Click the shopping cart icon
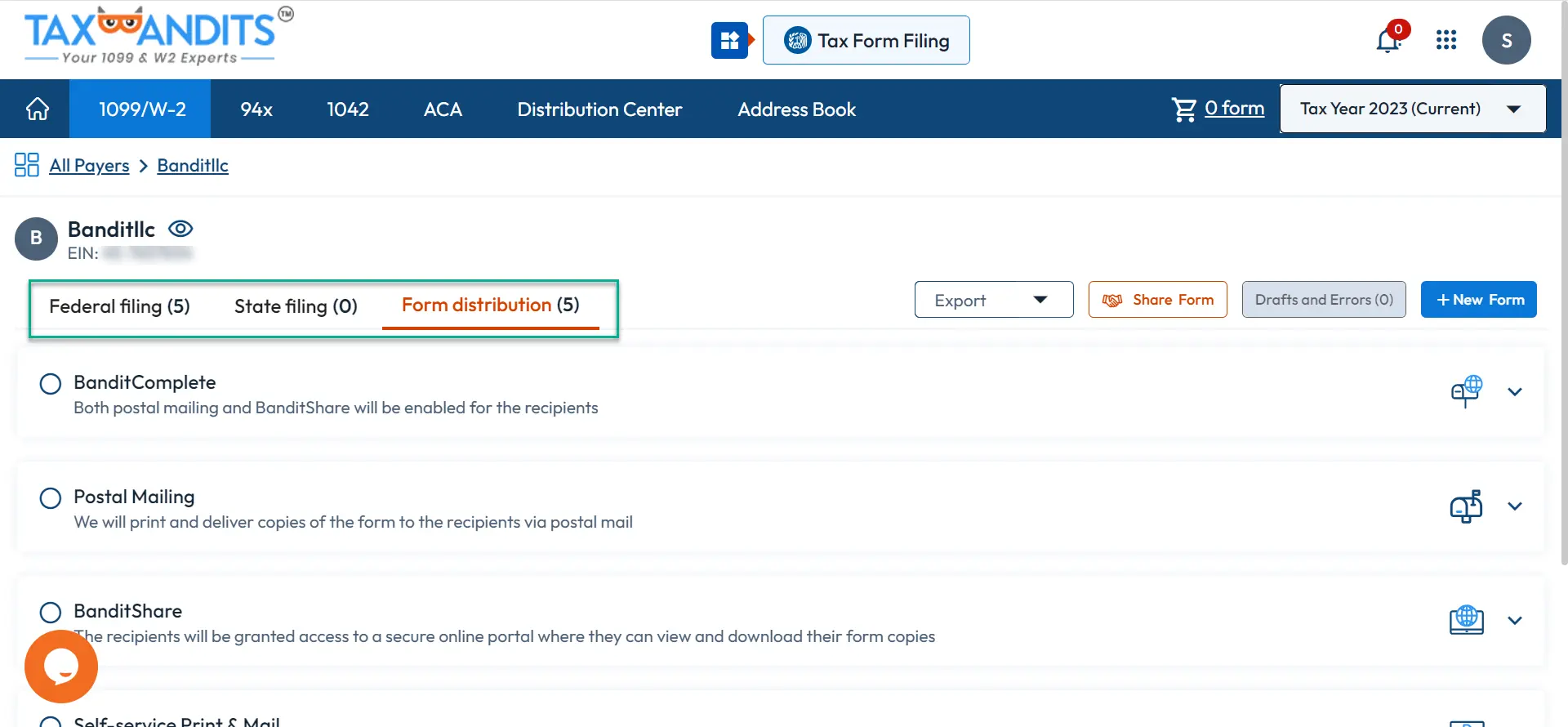The image size is (1568, 727). [x=1183, y=109]
